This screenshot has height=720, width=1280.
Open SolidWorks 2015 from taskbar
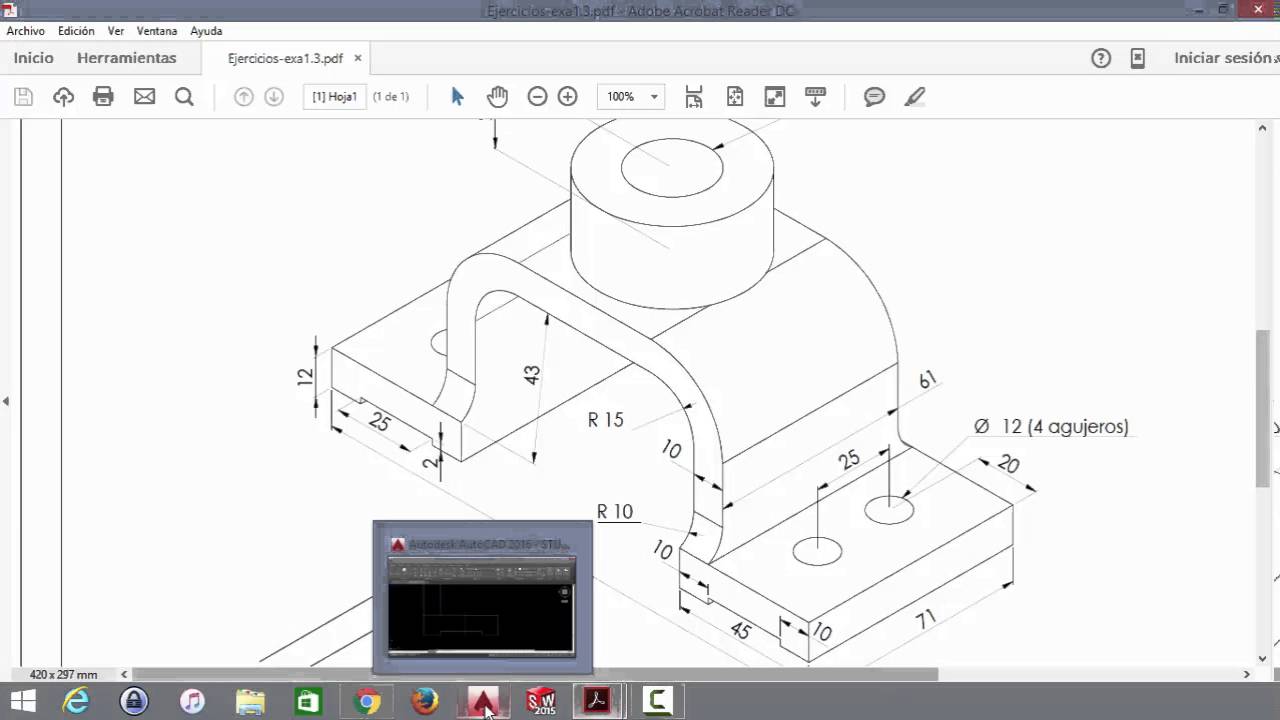(x=541, y=701)
